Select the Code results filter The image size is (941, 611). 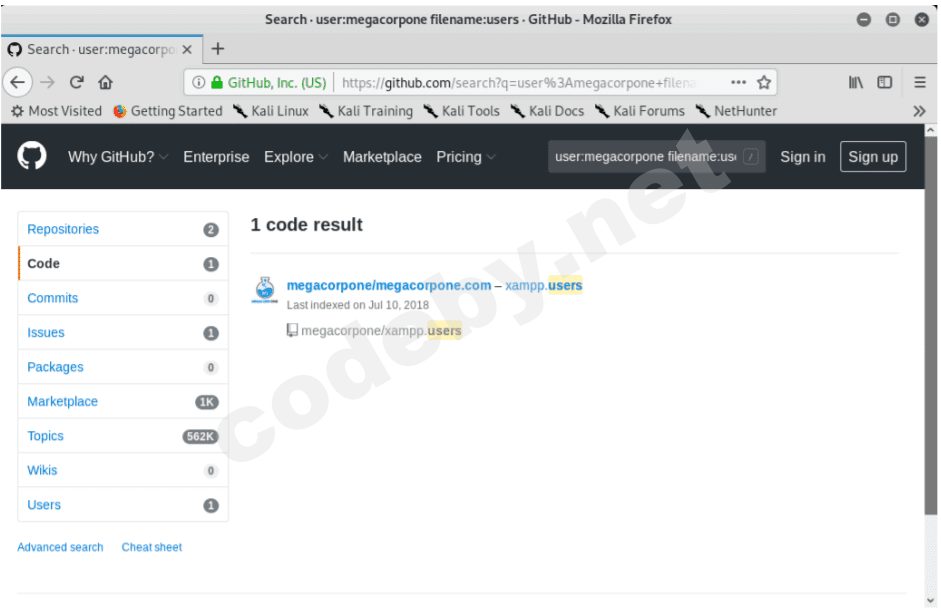pos(123,263)
